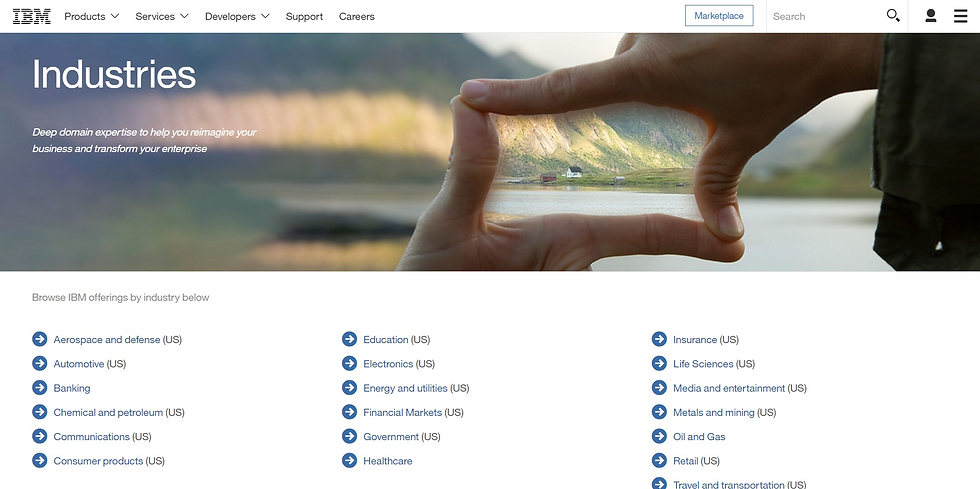980x489 pixels.
Task: Go to Chemical and petroleum page
Action: pos(108,413)
